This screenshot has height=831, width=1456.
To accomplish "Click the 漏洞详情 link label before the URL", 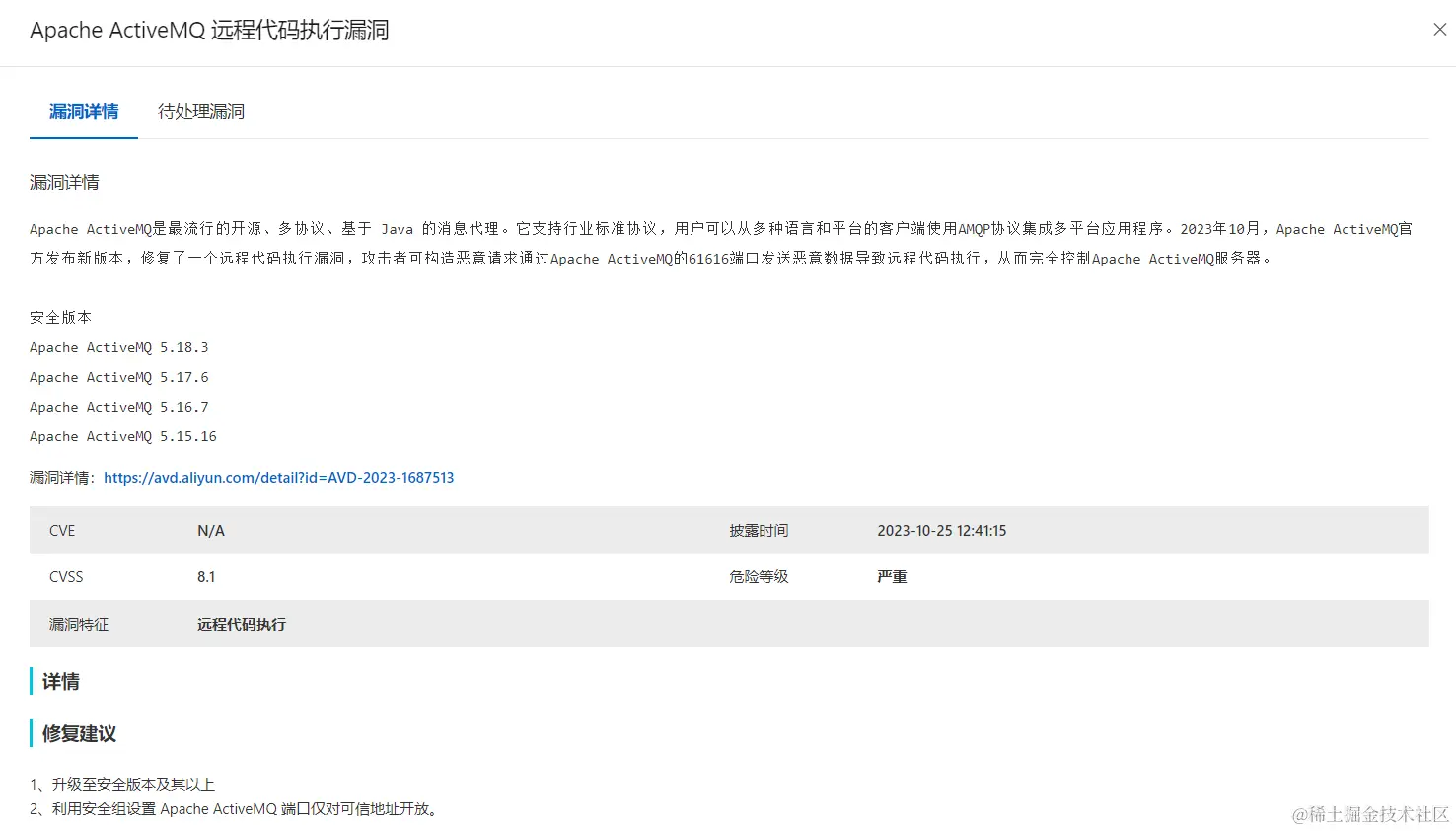I will (59, 477).
